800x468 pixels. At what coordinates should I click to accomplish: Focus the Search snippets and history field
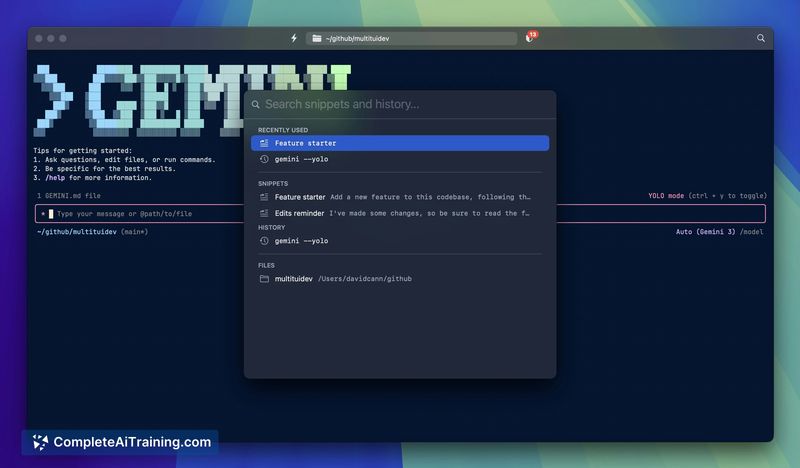[400, 105]
